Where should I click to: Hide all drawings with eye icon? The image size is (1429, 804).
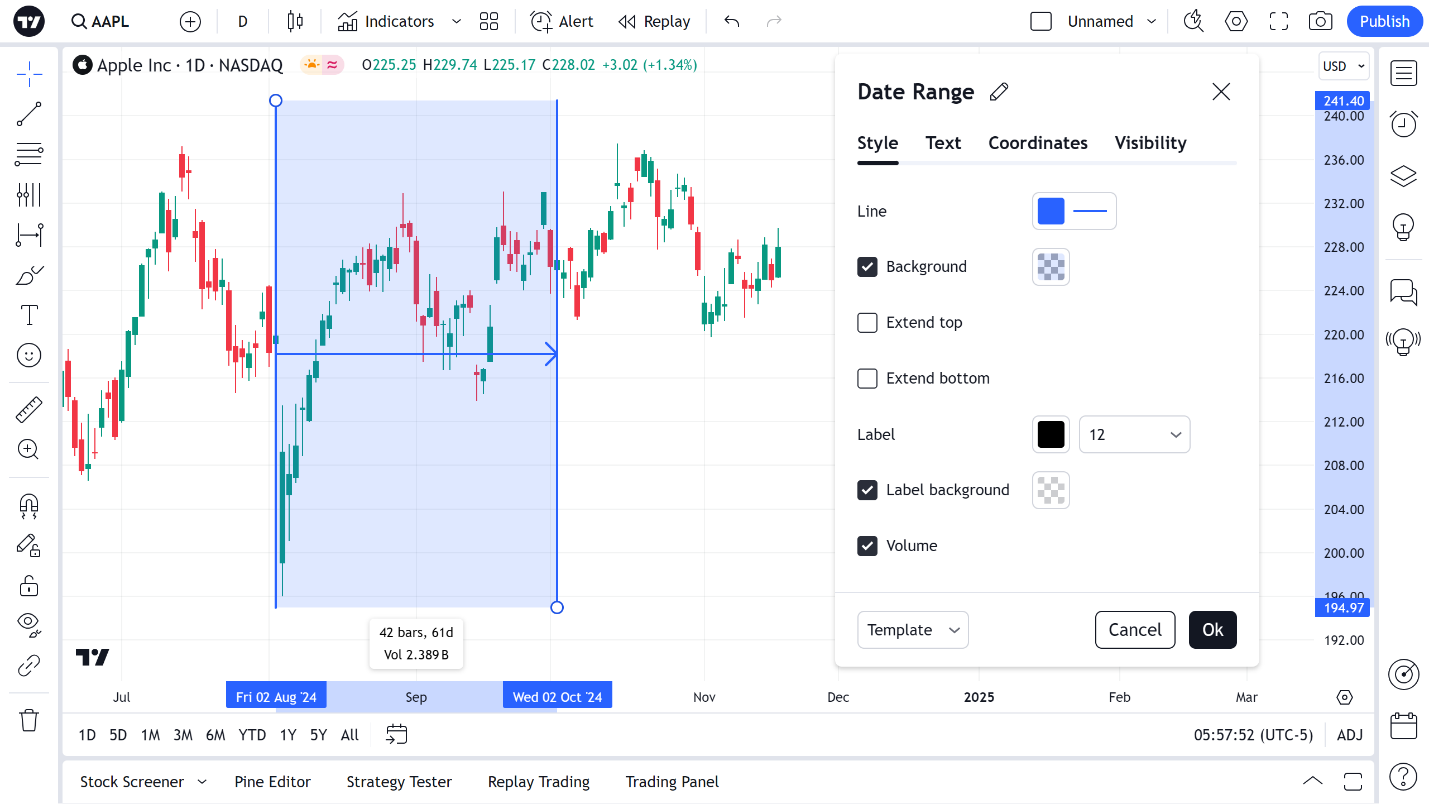tap(29, 625)
